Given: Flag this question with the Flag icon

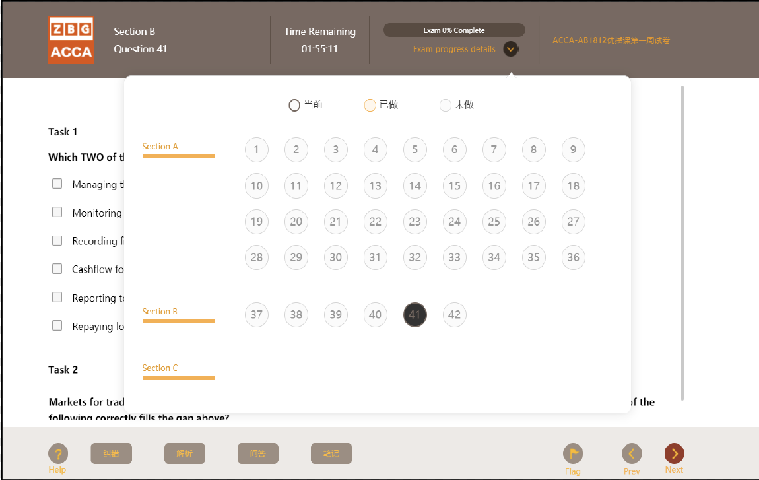Looking at the screenshot, I should coord(573,453).
